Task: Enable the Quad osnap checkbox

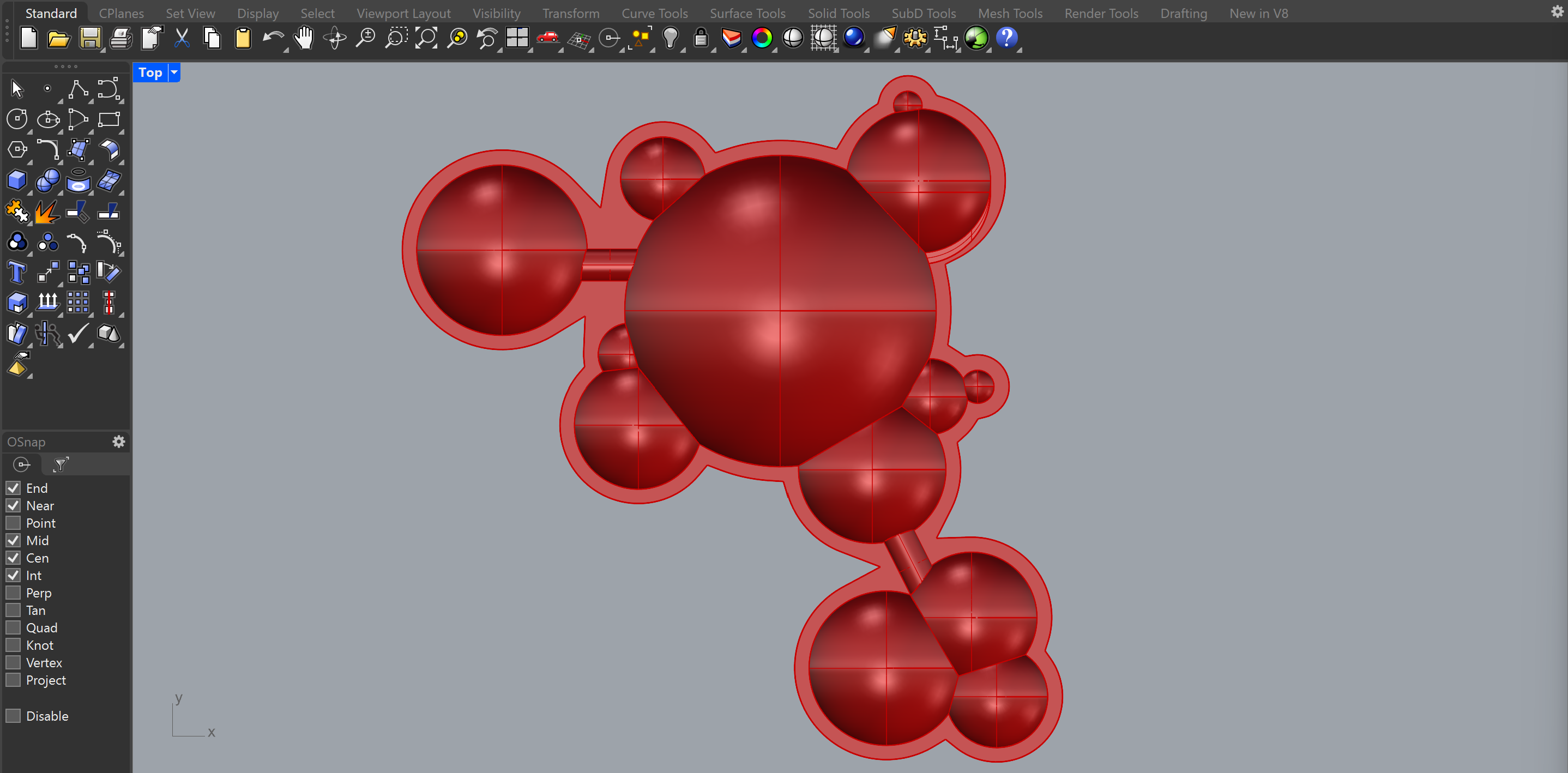Action: pos(13,628)
